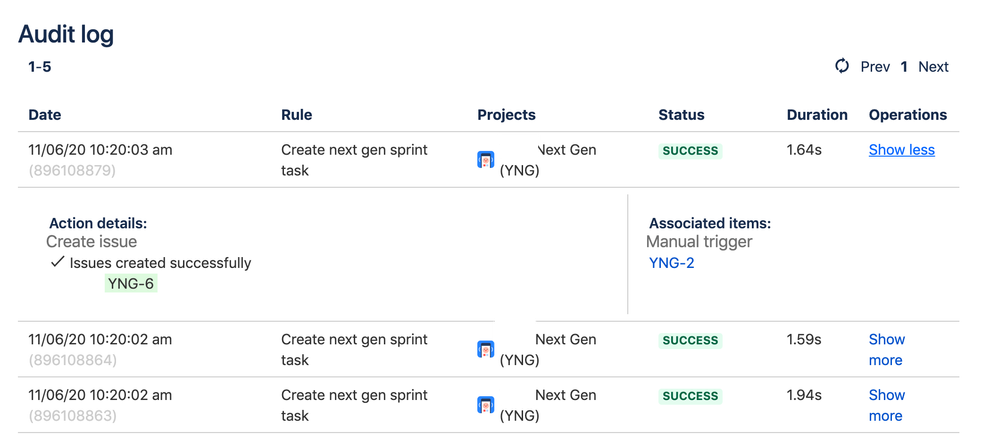The height and width of the screenshot is (434, 999).
Task: Go to the Prev page of results
Action: [875, 67]
